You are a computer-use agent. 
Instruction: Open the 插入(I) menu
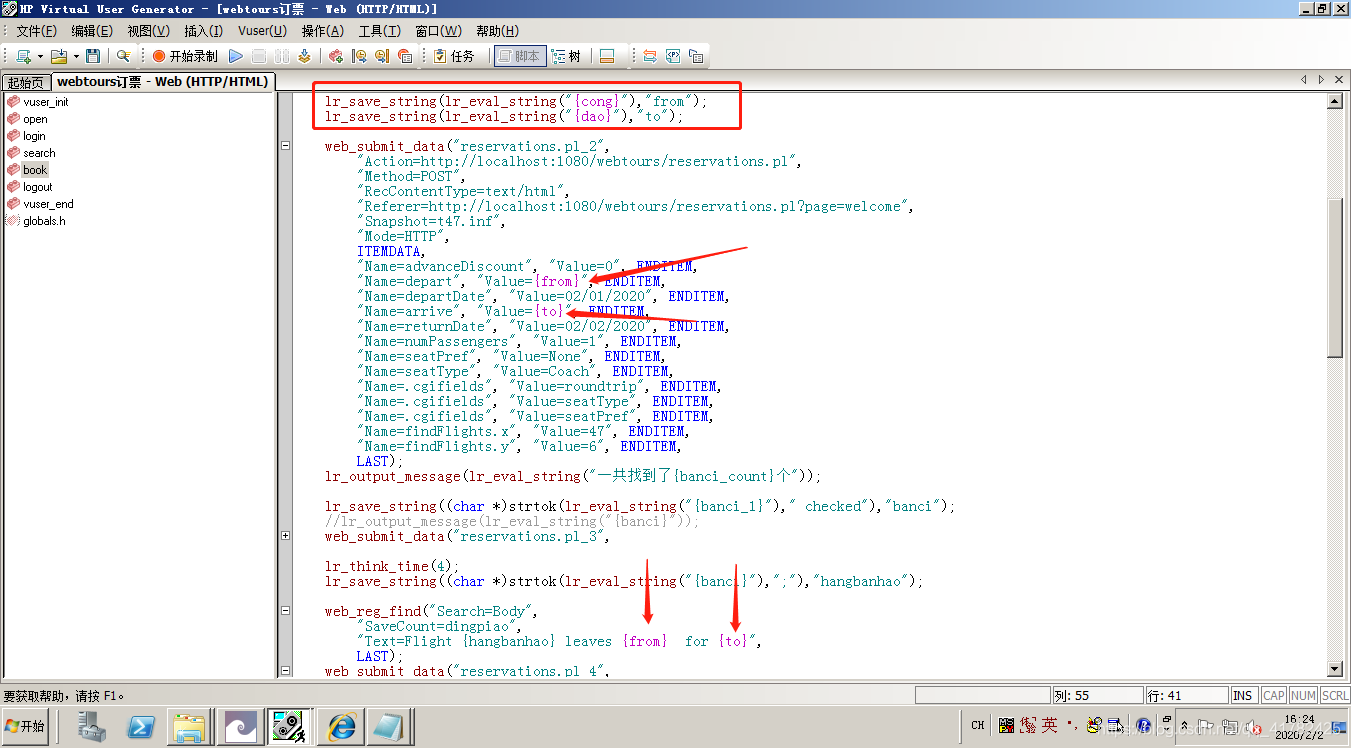203,31
